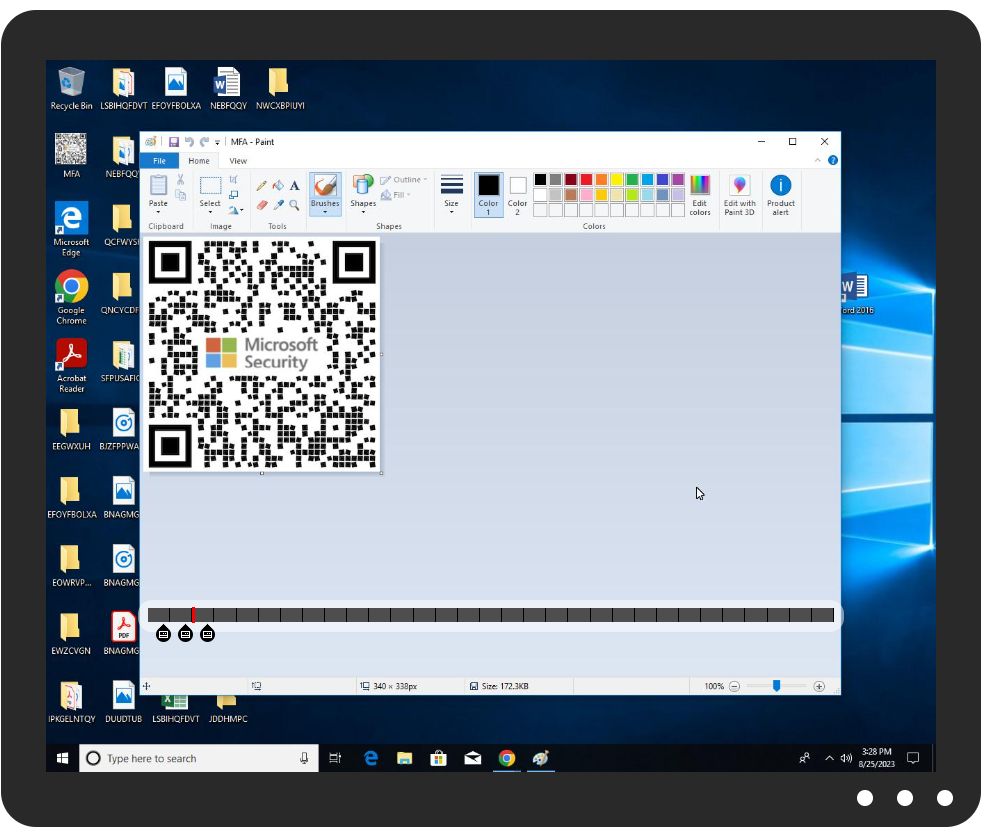
Task: Open the Paste dropdown arrow
Action: 158,213
